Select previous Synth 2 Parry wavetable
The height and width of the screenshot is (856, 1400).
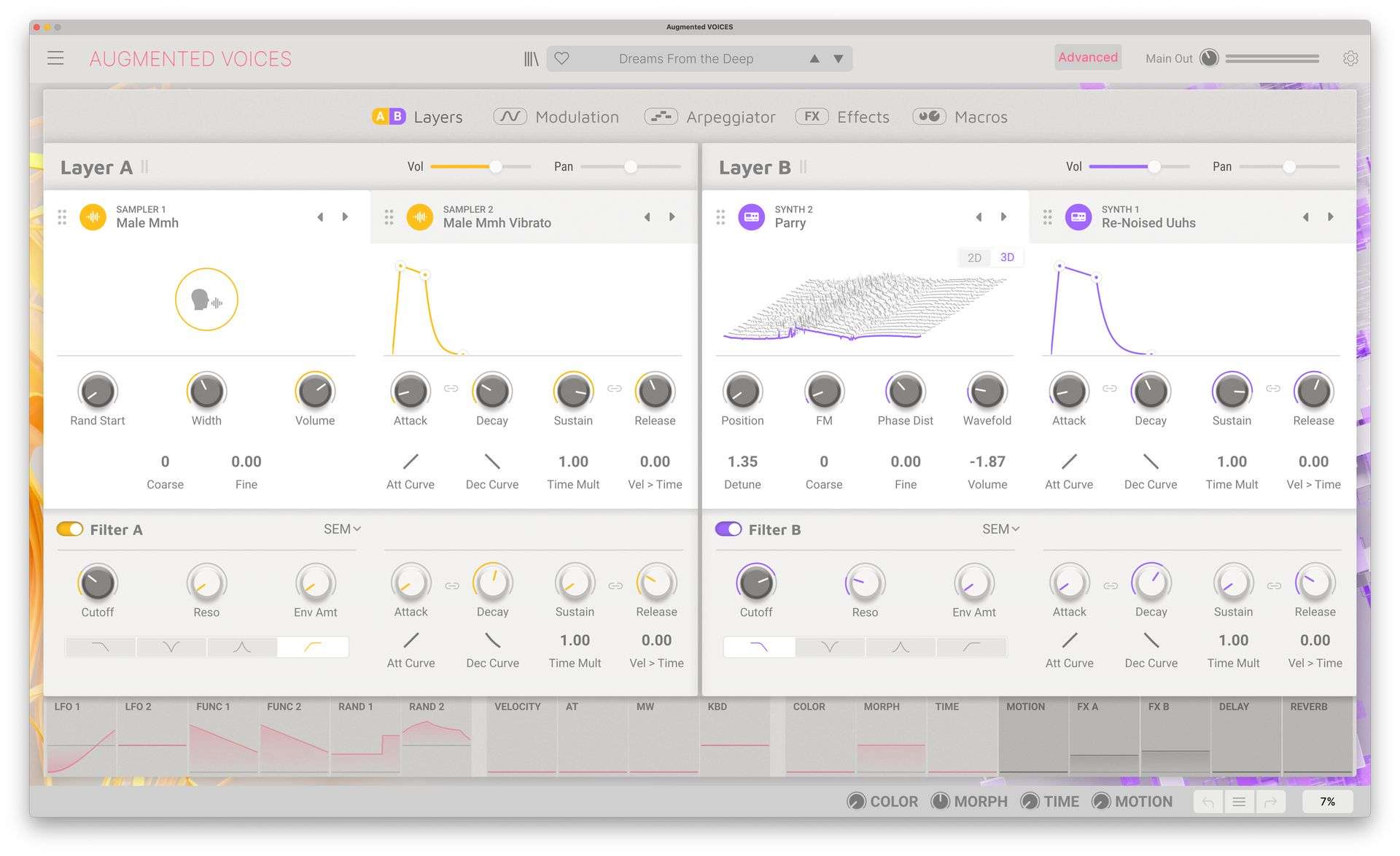tap(979, 217)
